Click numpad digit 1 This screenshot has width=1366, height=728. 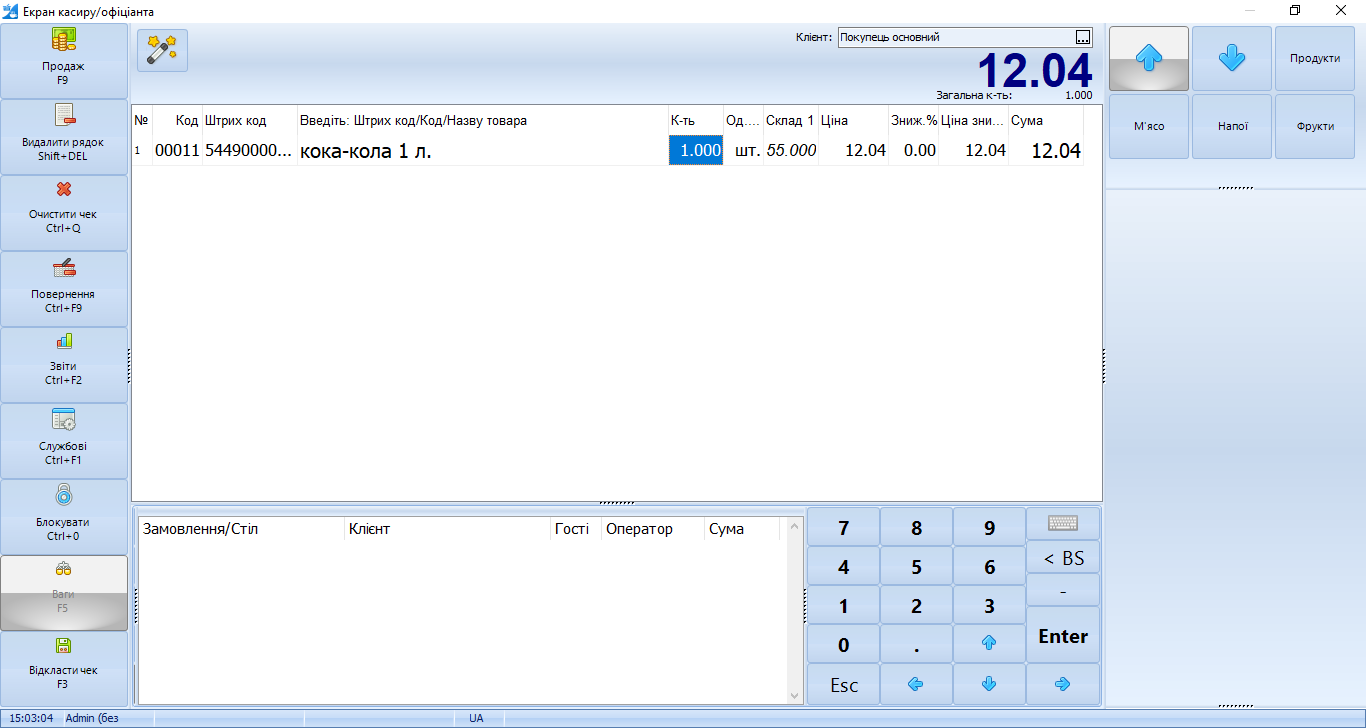(x=843, y=606)
